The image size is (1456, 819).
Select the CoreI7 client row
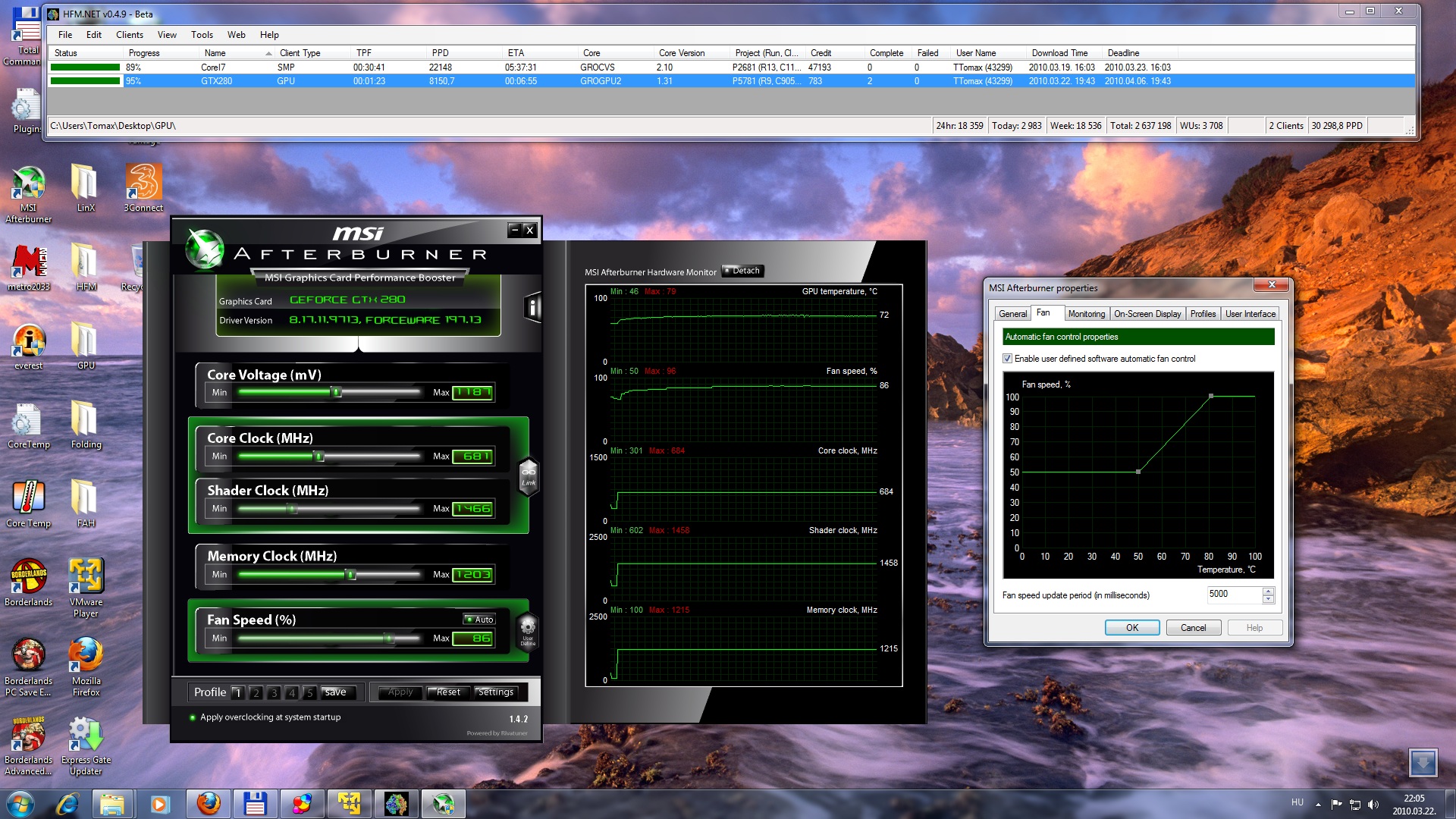[x=731, y=67]
